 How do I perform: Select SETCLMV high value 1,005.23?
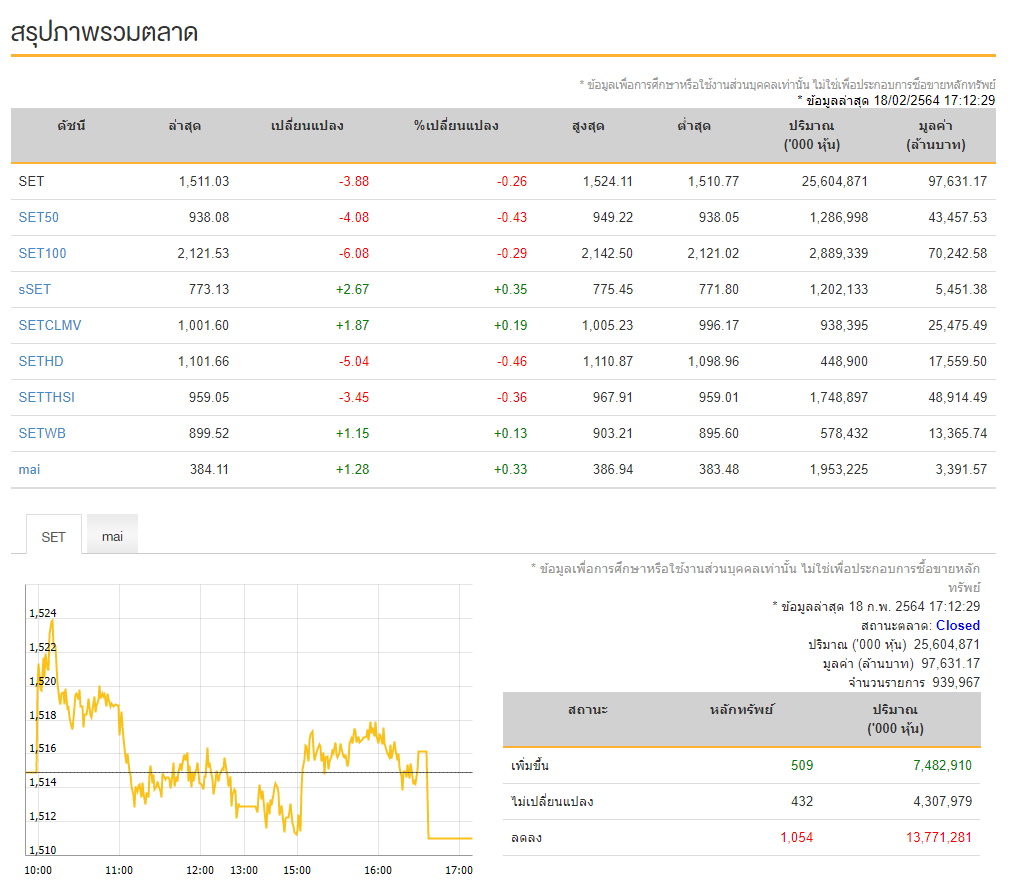click(x=607, y=325)
